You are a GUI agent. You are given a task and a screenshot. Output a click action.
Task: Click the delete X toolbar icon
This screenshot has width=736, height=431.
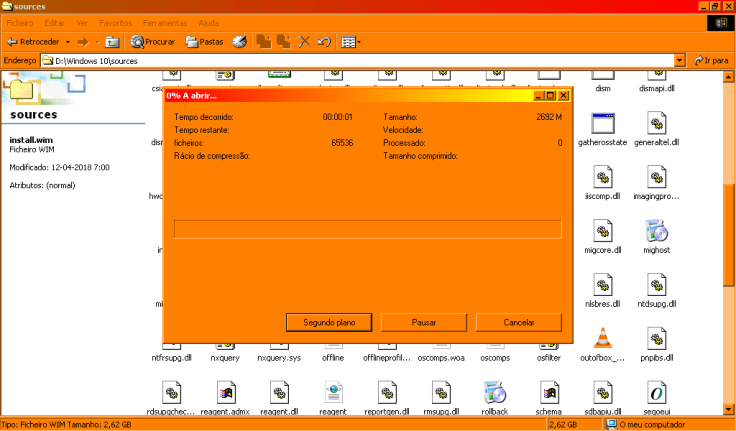[x=305, y=42]
